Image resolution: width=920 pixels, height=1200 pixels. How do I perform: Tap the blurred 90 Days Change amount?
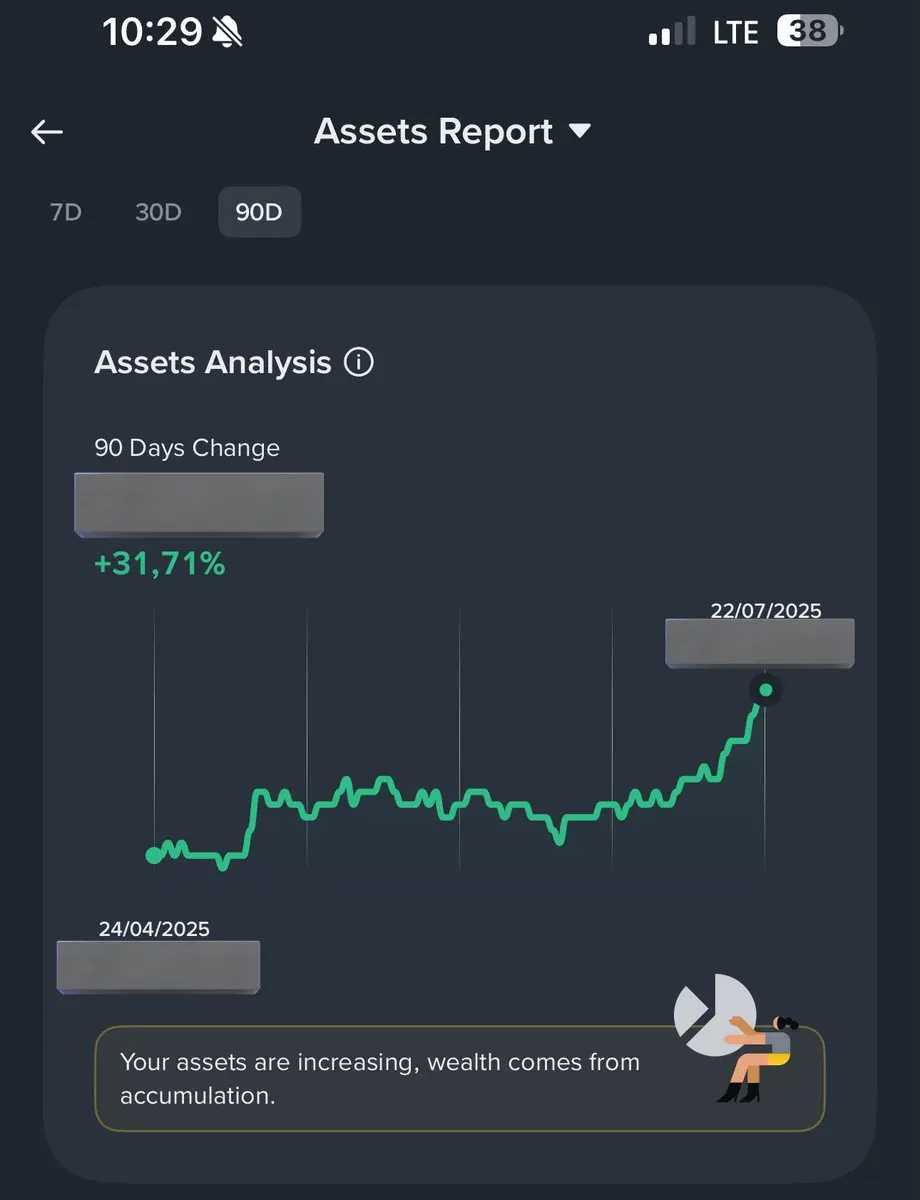coord(199,505)
